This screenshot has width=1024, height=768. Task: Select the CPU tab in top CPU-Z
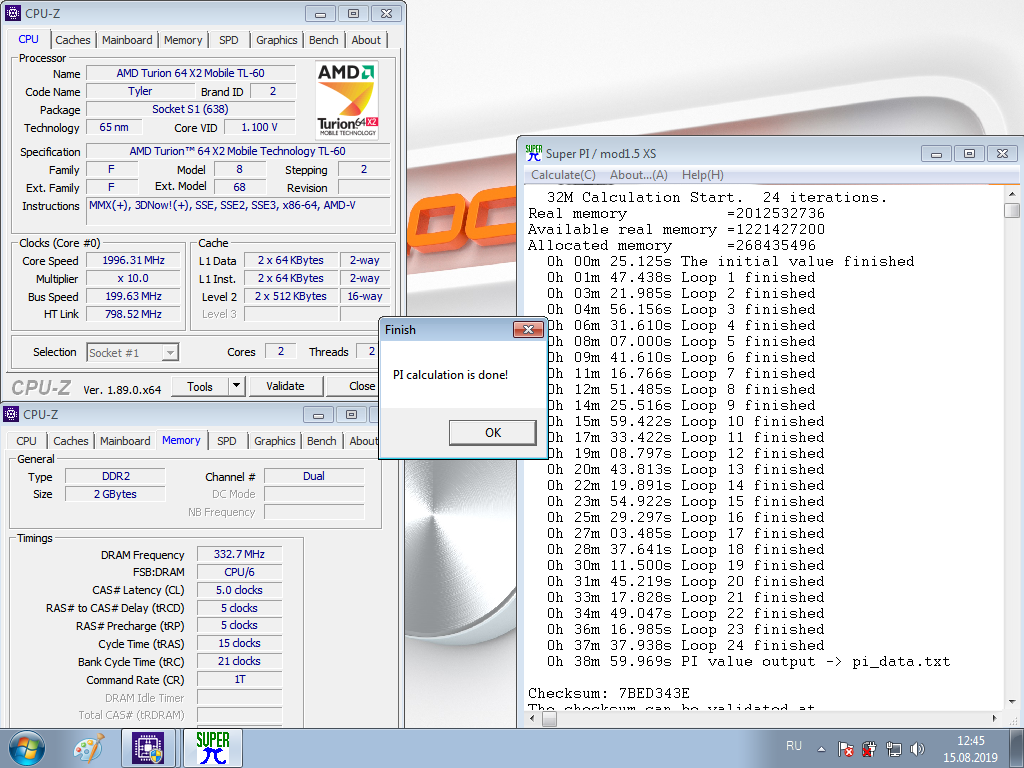[28, 39]
